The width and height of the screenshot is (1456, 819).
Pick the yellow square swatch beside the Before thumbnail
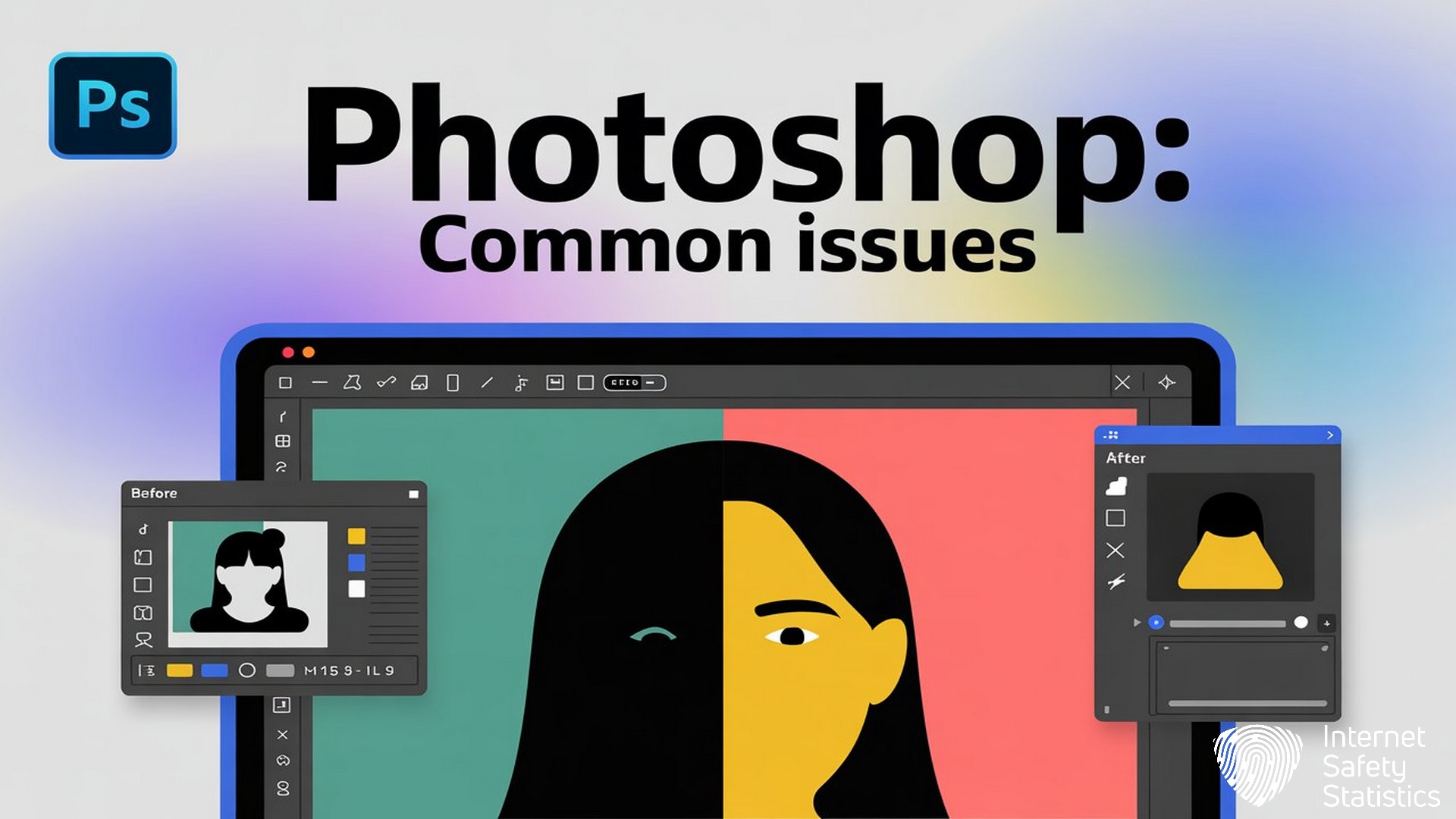(356, 536)
